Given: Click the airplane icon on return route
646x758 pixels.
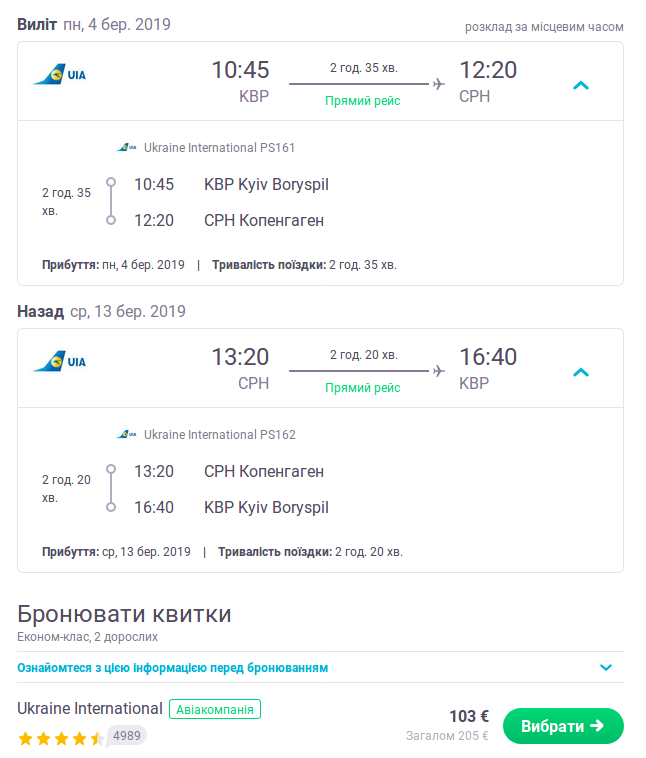Looking at the screenshot, I should [438, 371].
